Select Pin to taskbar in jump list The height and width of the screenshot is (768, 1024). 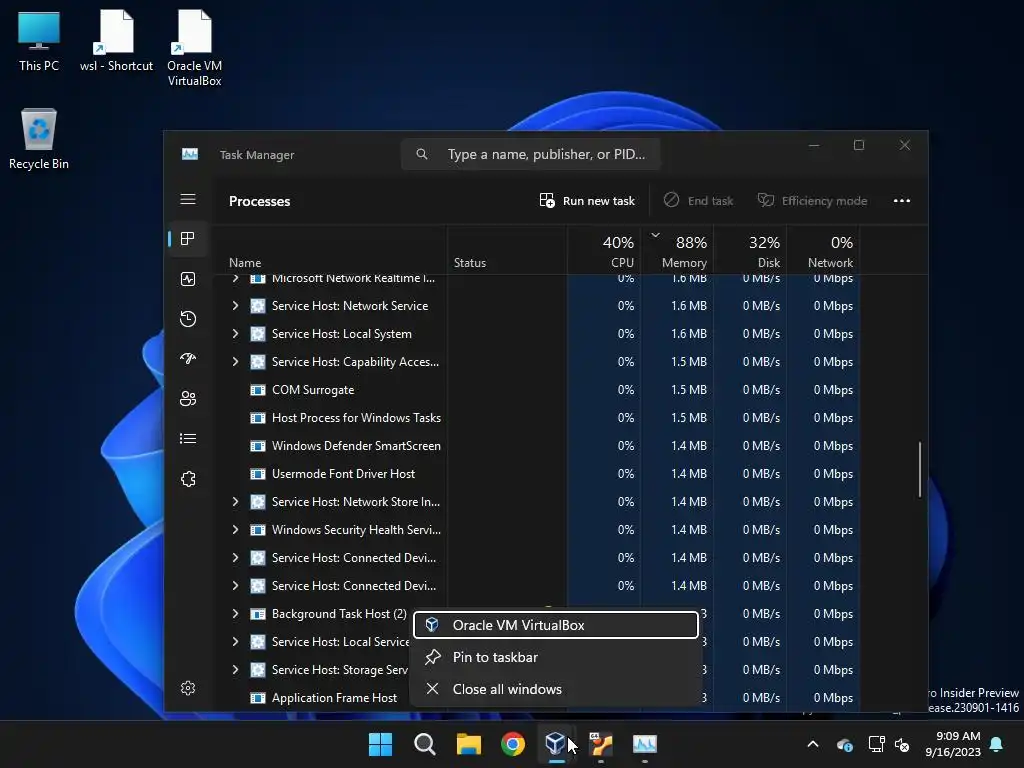coord(556,657)
